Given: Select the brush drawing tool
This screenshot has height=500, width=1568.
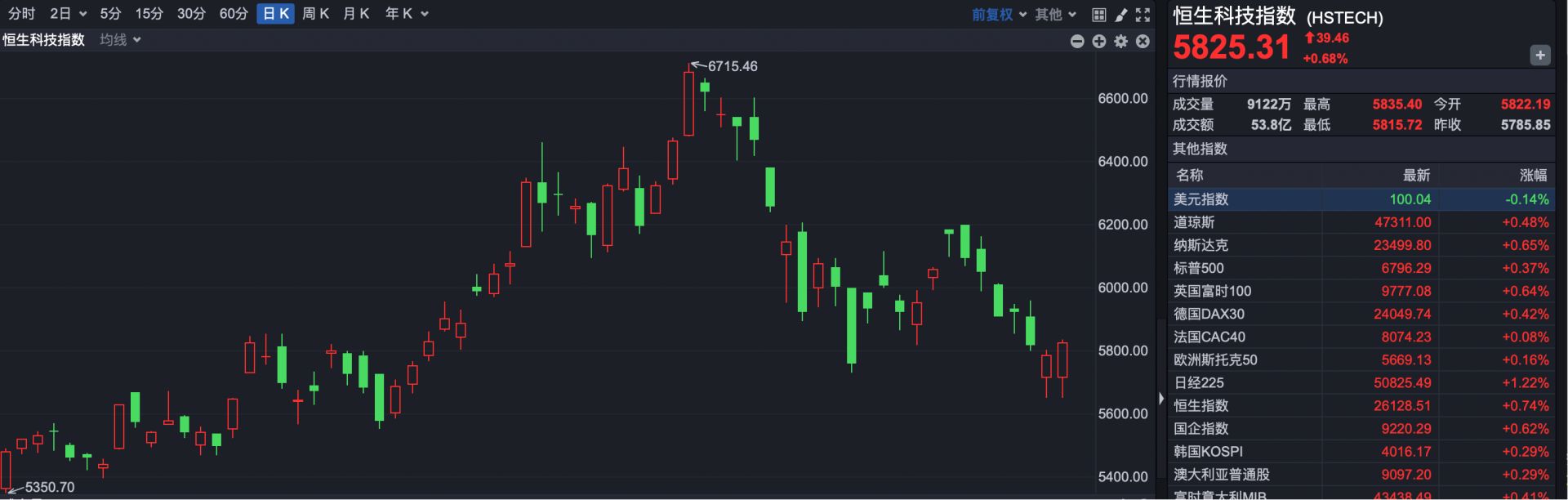Looking at the screenshot, I should pos(1121,15).
